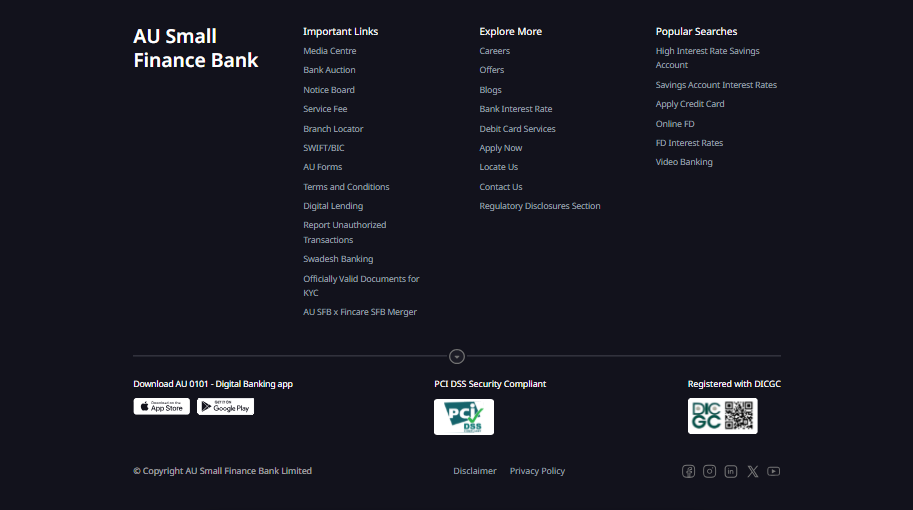Click the DICGC QR code badge
The height and width of the screenshot is (510, 913).
pyautogui.click(x=723, y=416)
